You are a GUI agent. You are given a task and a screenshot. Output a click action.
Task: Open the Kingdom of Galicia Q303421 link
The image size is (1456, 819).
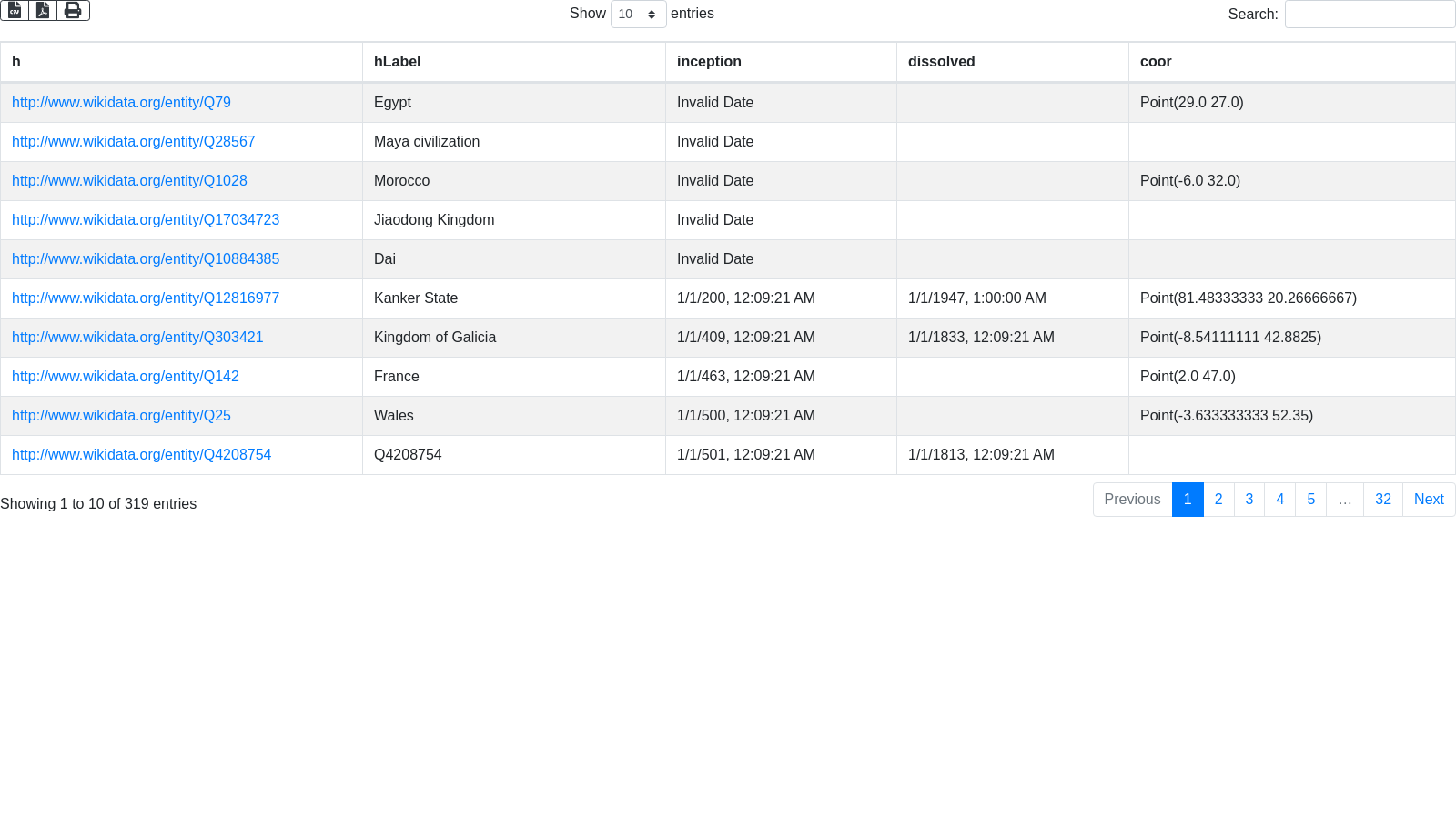click(137, 338)
